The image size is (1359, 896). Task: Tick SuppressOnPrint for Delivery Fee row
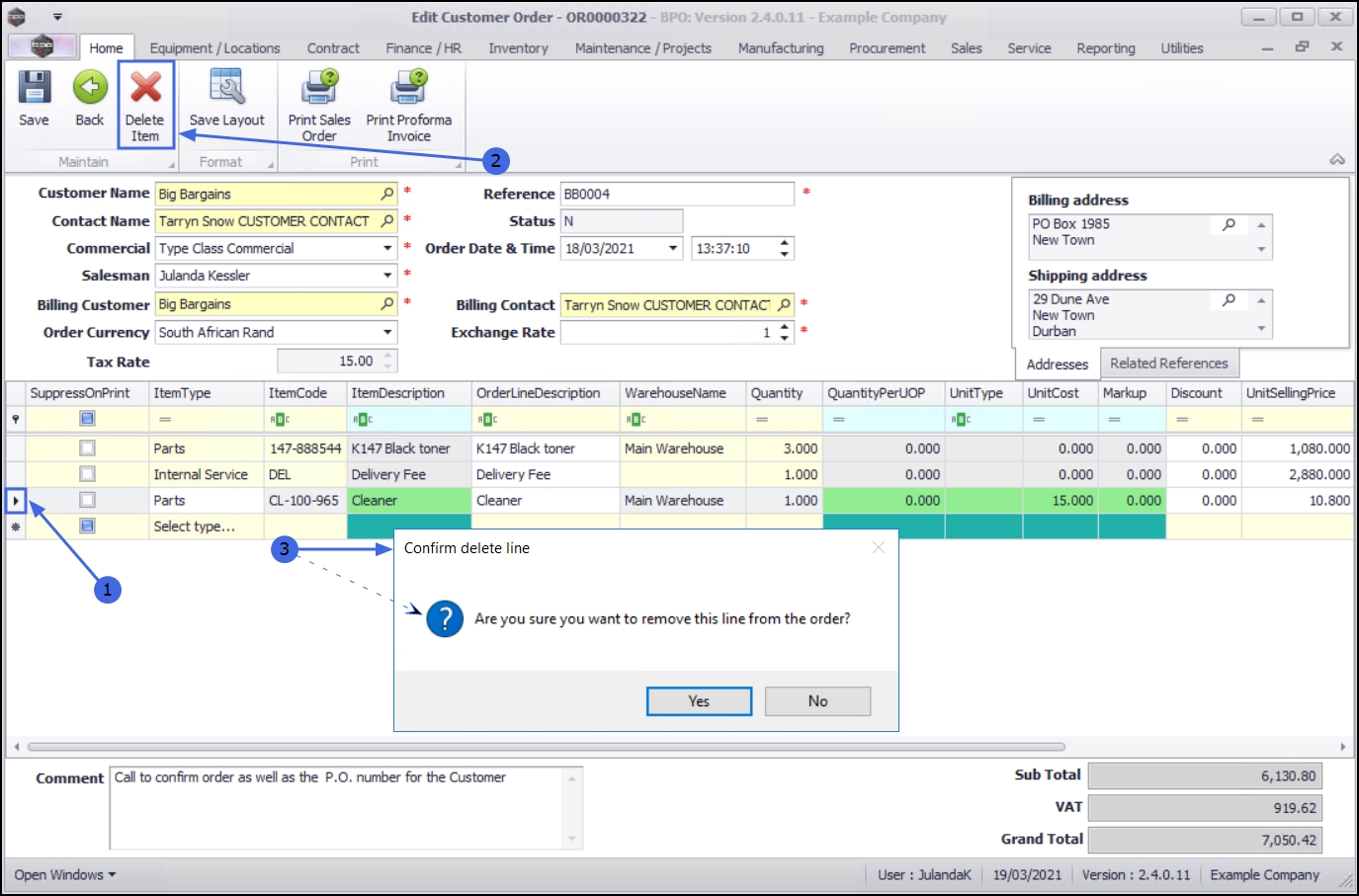(x=87, y=474)
